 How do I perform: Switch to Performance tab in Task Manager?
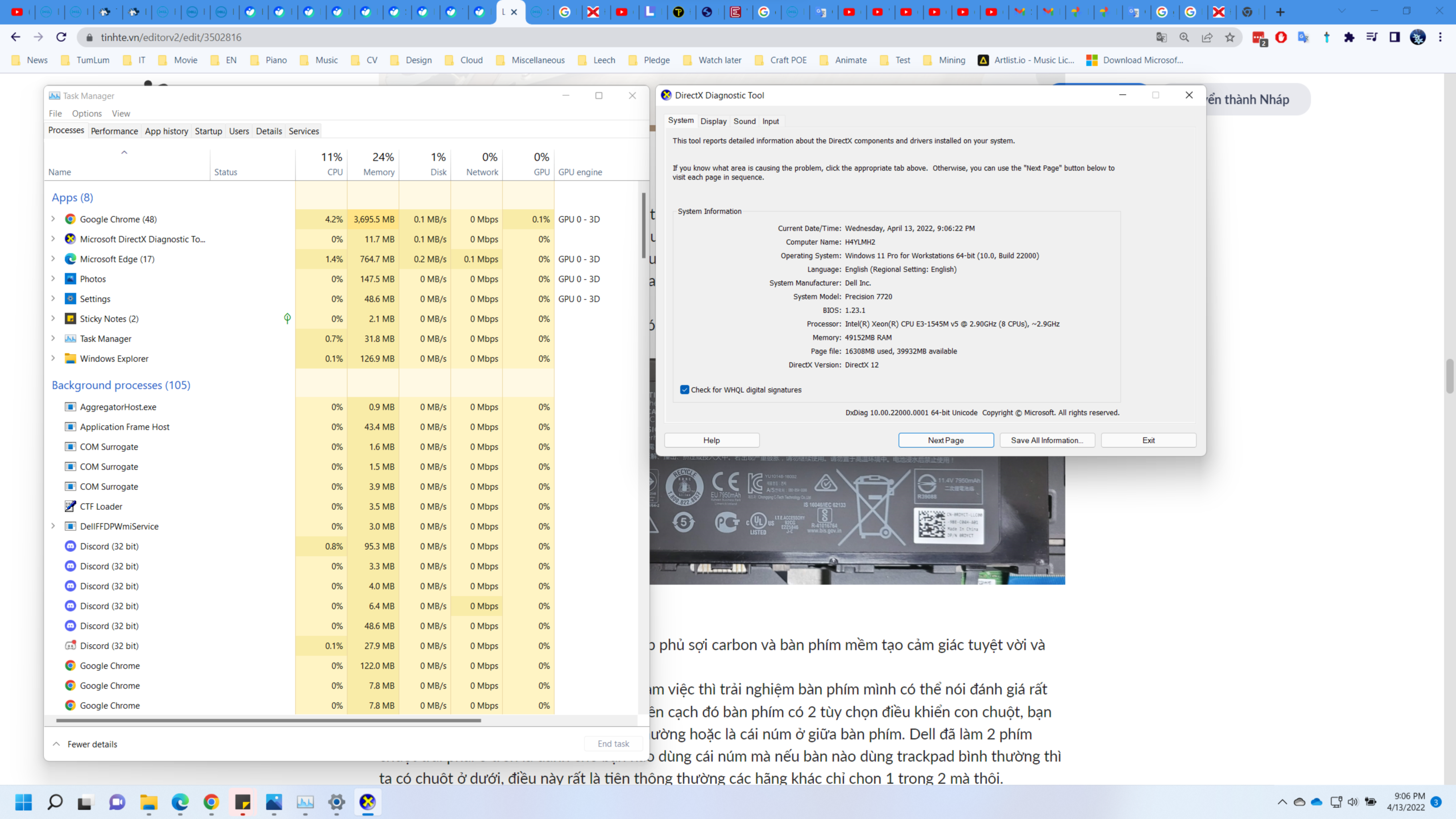coord(114,131)
